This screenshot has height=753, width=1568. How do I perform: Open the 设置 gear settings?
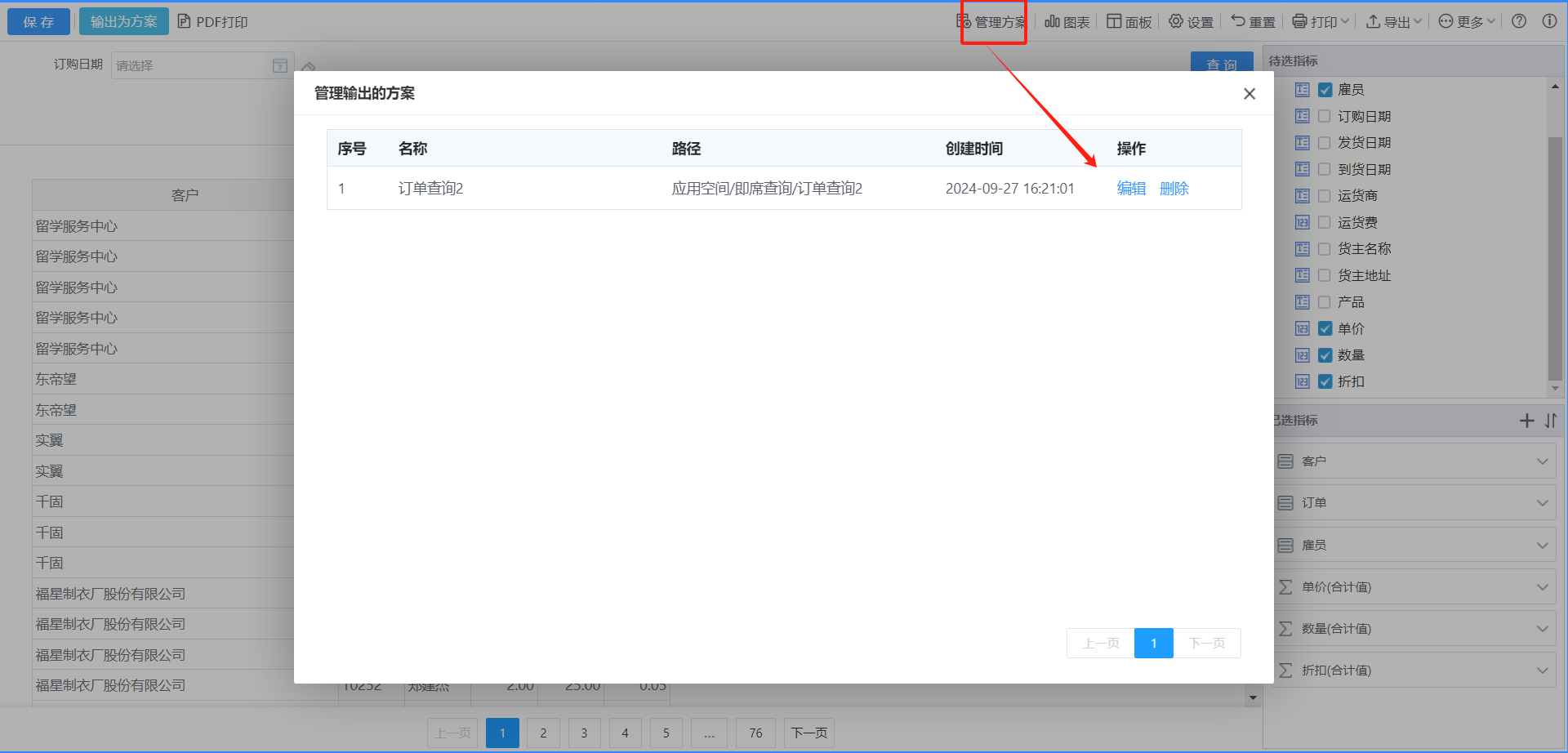point(1191,22)
